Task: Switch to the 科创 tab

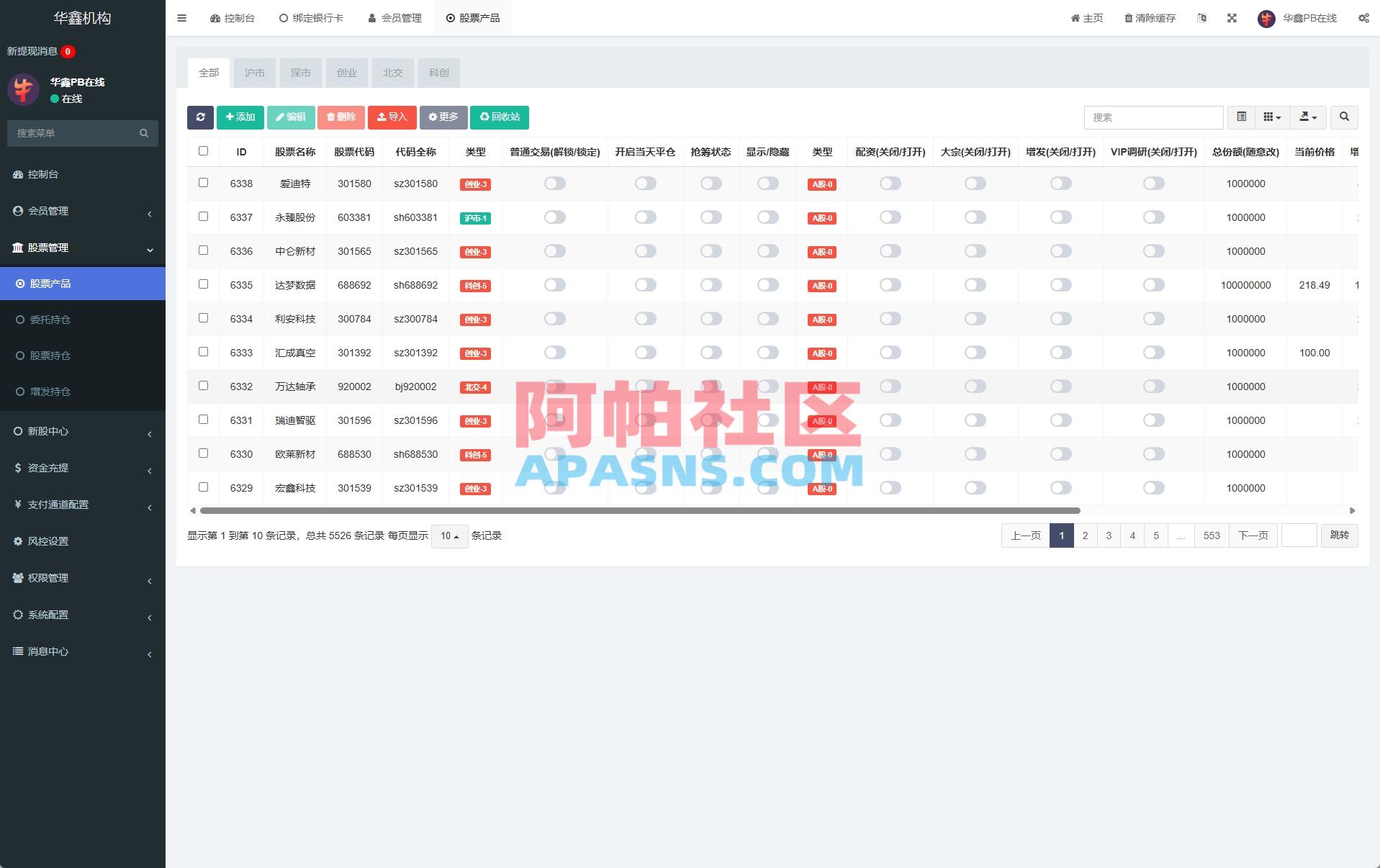Action: 438,73
